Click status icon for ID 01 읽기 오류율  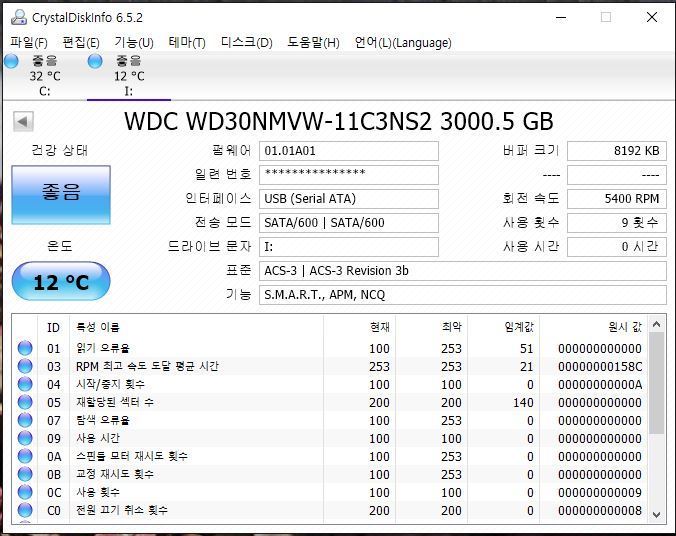pos(25,348)
